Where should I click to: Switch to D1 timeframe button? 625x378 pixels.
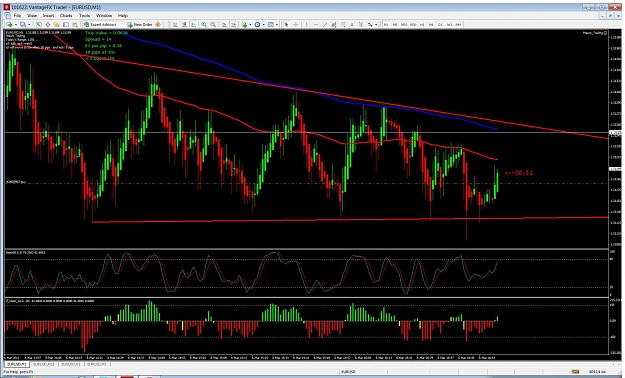coord(440,24)
